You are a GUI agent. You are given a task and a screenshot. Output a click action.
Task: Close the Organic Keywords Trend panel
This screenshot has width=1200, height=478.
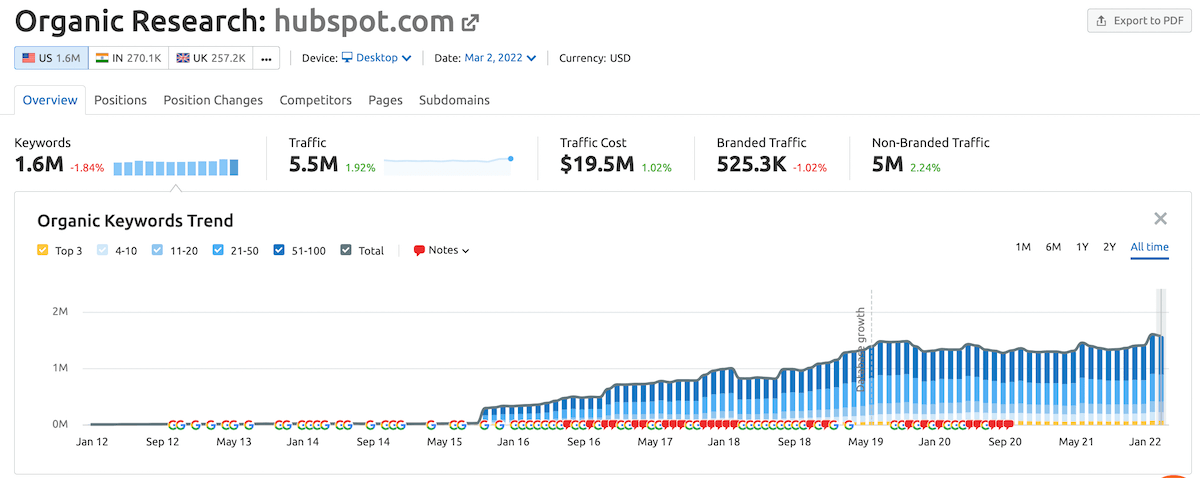1160,219
